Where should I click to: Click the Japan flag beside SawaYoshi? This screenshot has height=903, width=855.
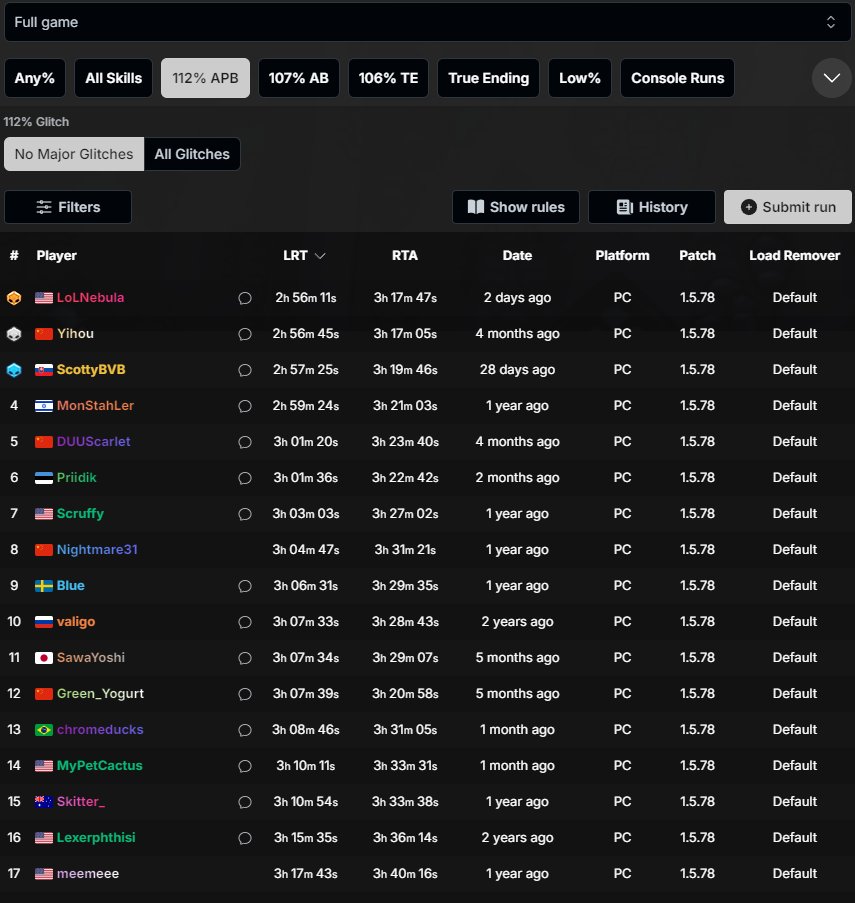point(44,658)
